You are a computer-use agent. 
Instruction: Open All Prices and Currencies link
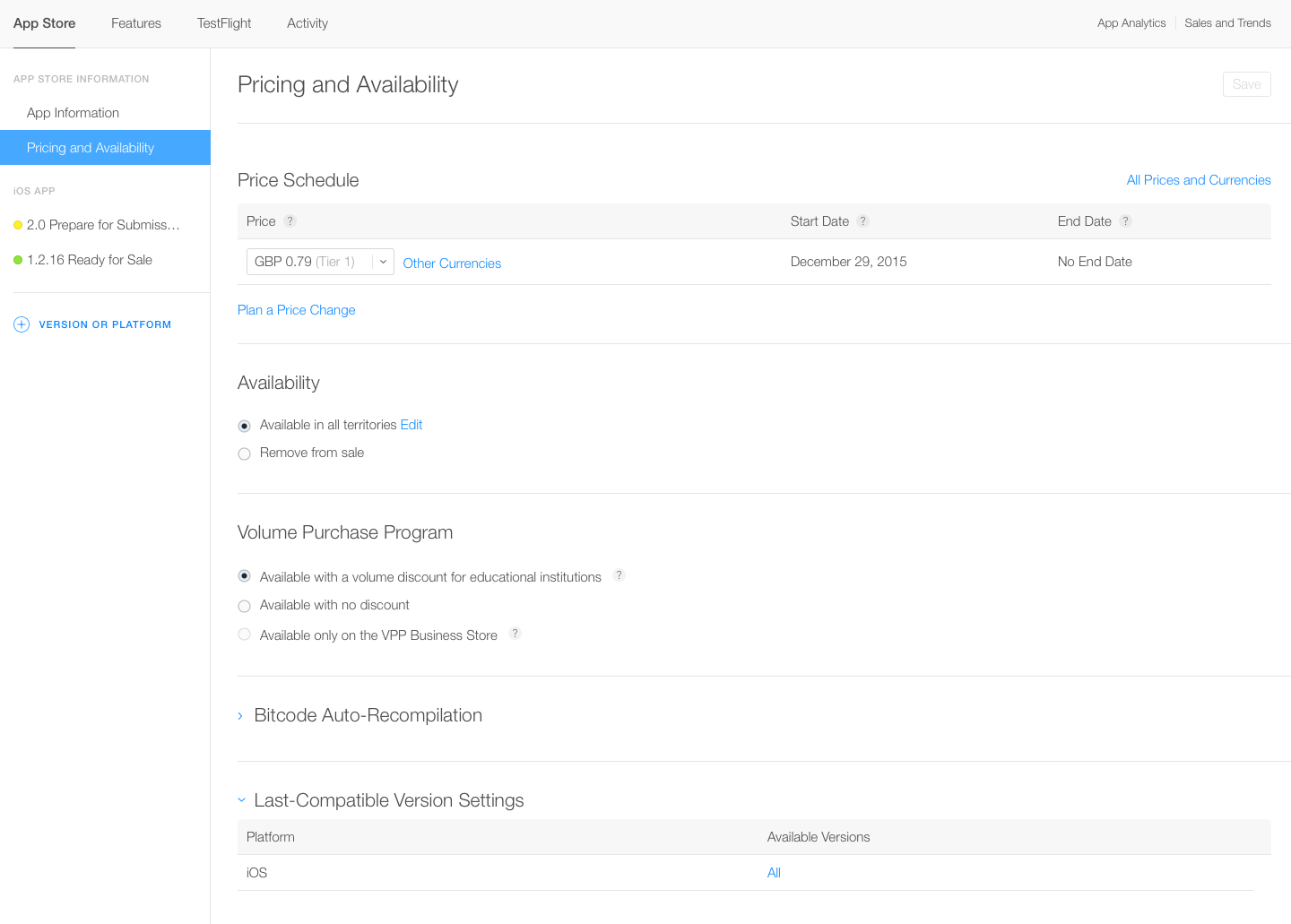coord(1198,180)
